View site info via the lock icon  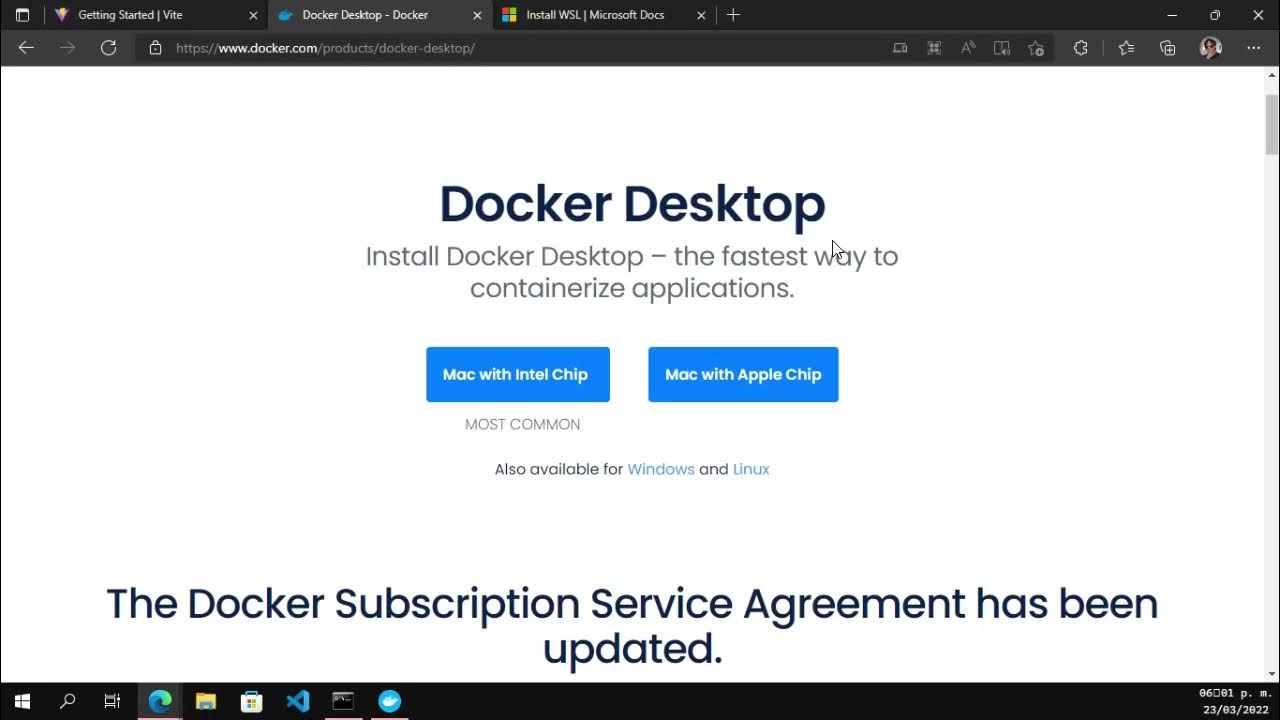click(155, 48)
